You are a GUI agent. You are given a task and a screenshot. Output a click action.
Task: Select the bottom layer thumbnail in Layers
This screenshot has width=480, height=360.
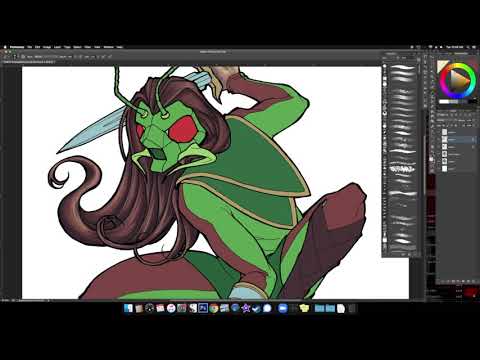444,169
